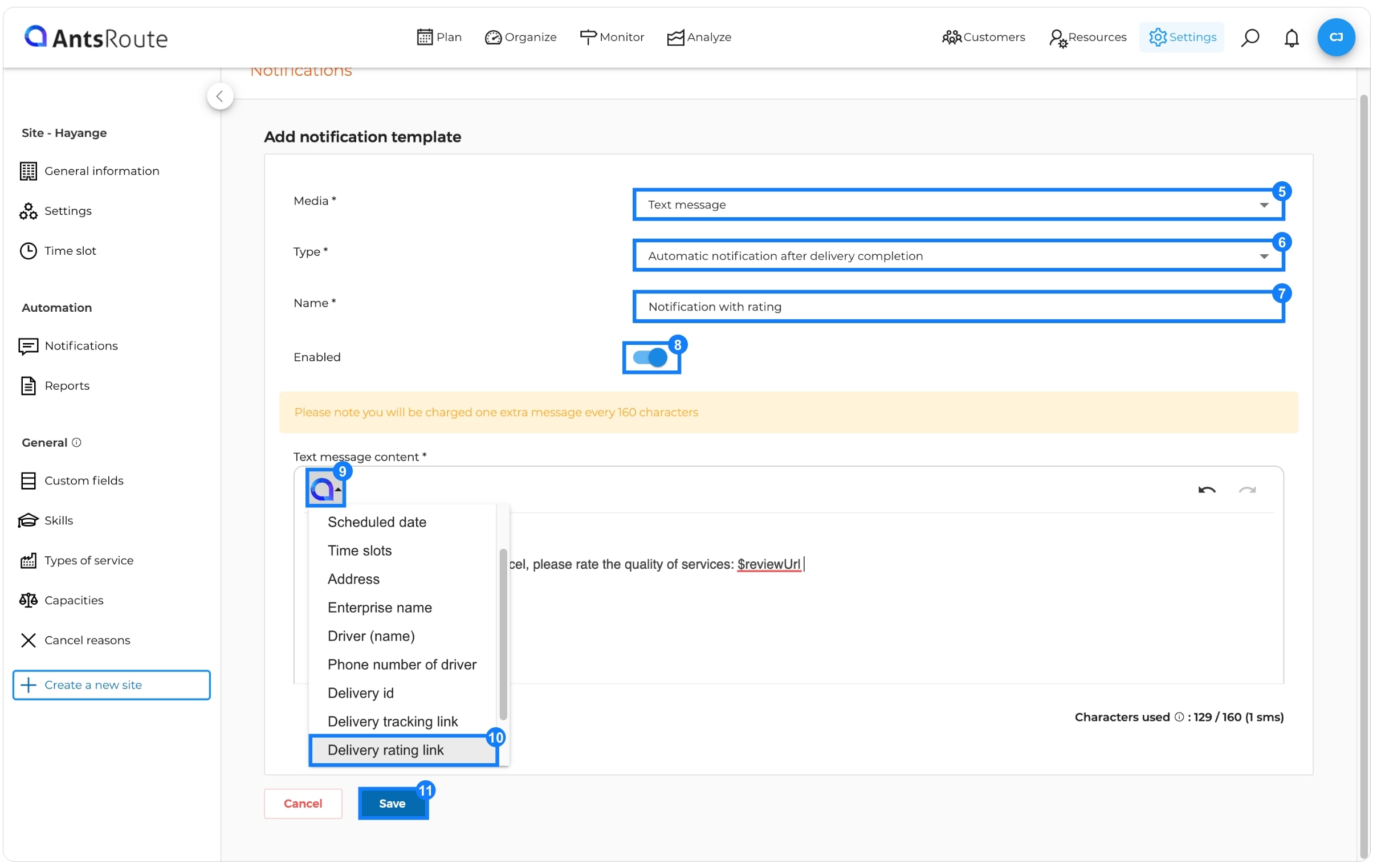Toggle the Enabled switch

click(650, 357)
